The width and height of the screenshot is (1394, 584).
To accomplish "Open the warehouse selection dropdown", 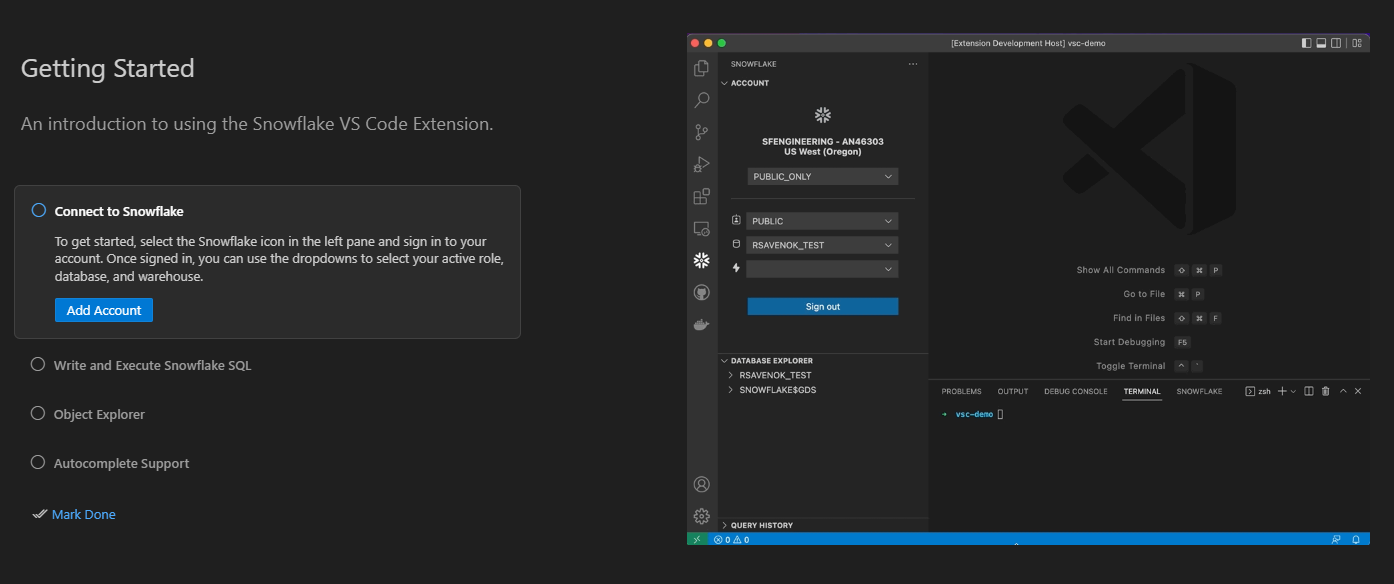I will [821, 268].
